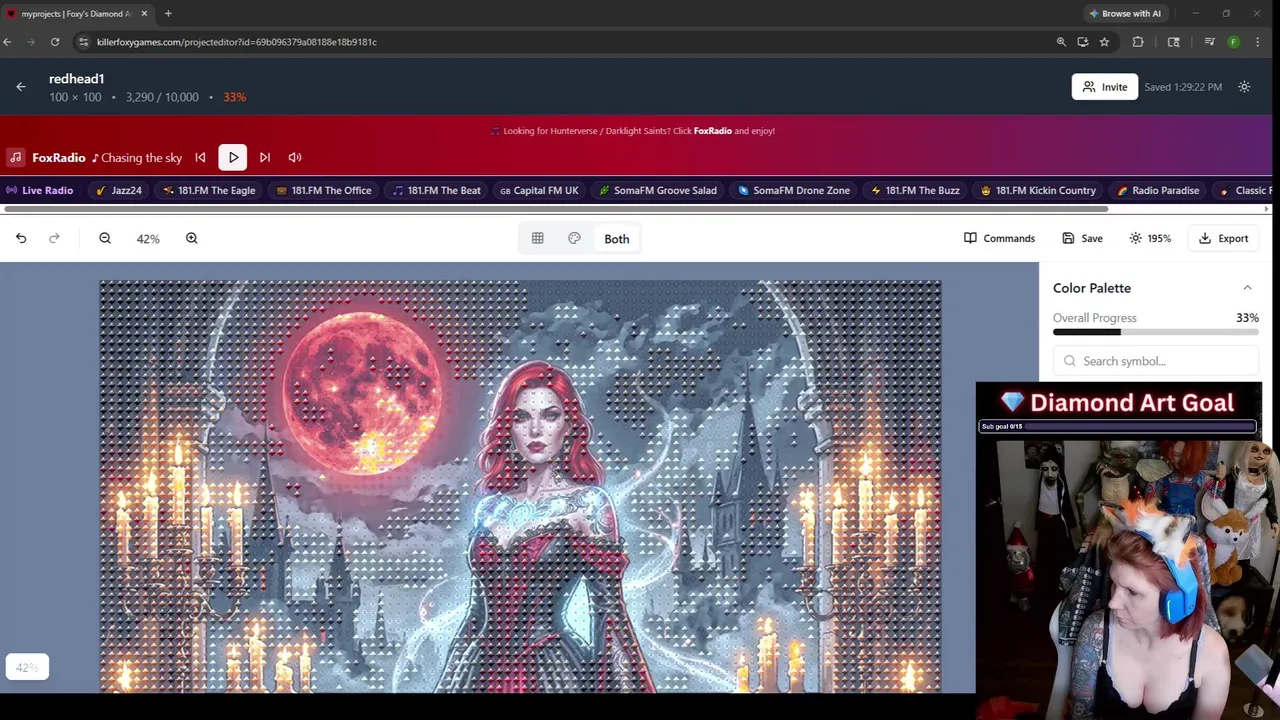
Task: Open the browser media control icon
Action: click(1209, 42)
